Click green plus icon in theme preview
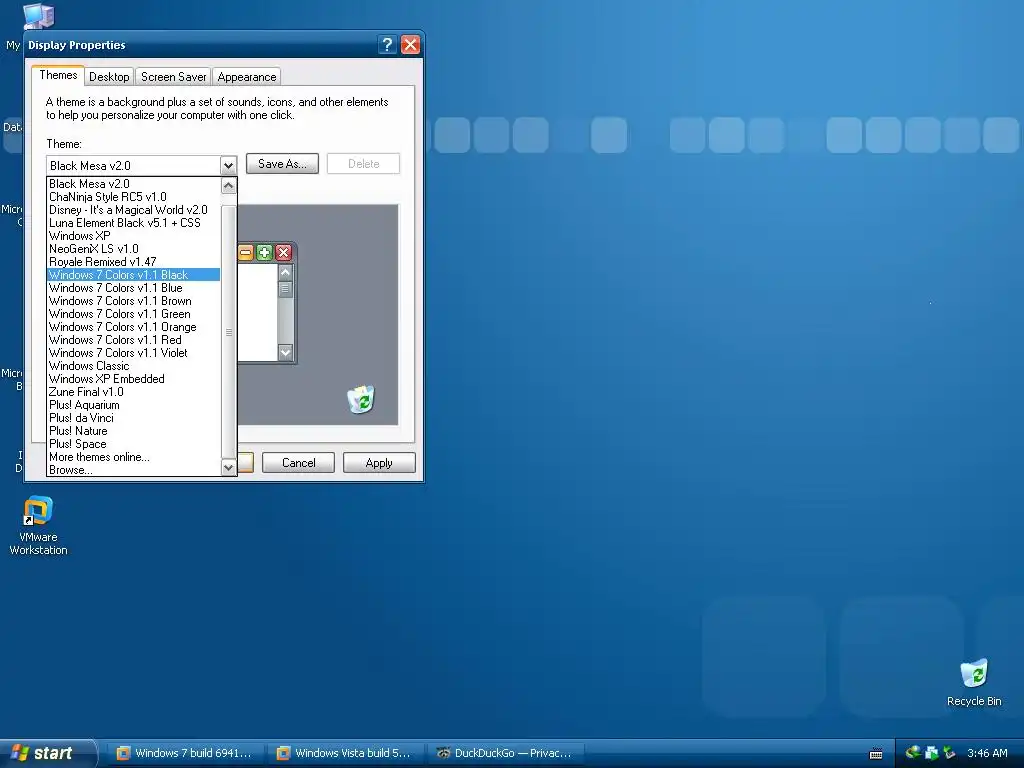The height and width of the screenshot is (768, 1024). point(264,253)
